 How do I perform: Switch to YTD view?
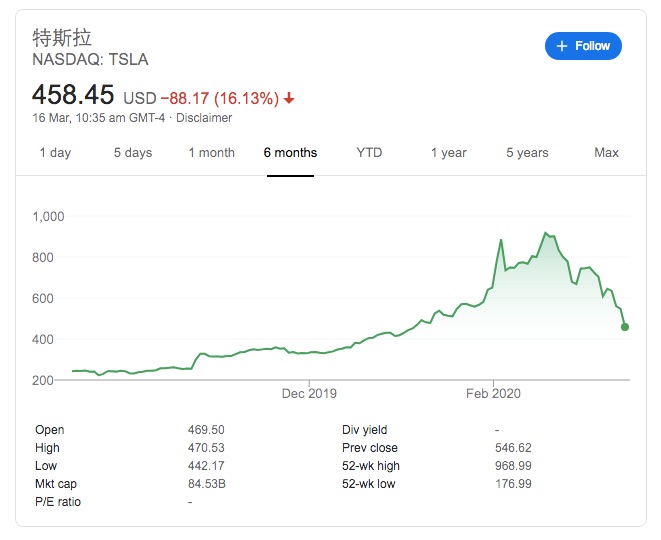tap(369, 153)
